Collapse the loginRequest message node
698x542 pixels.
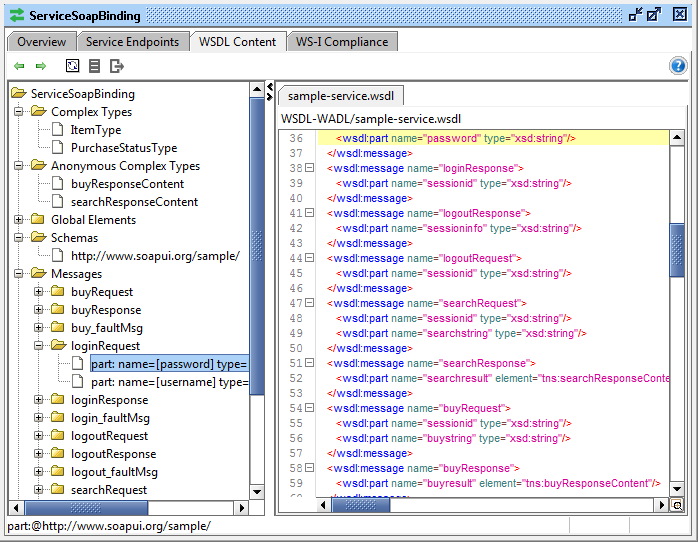tap(39, 346)
